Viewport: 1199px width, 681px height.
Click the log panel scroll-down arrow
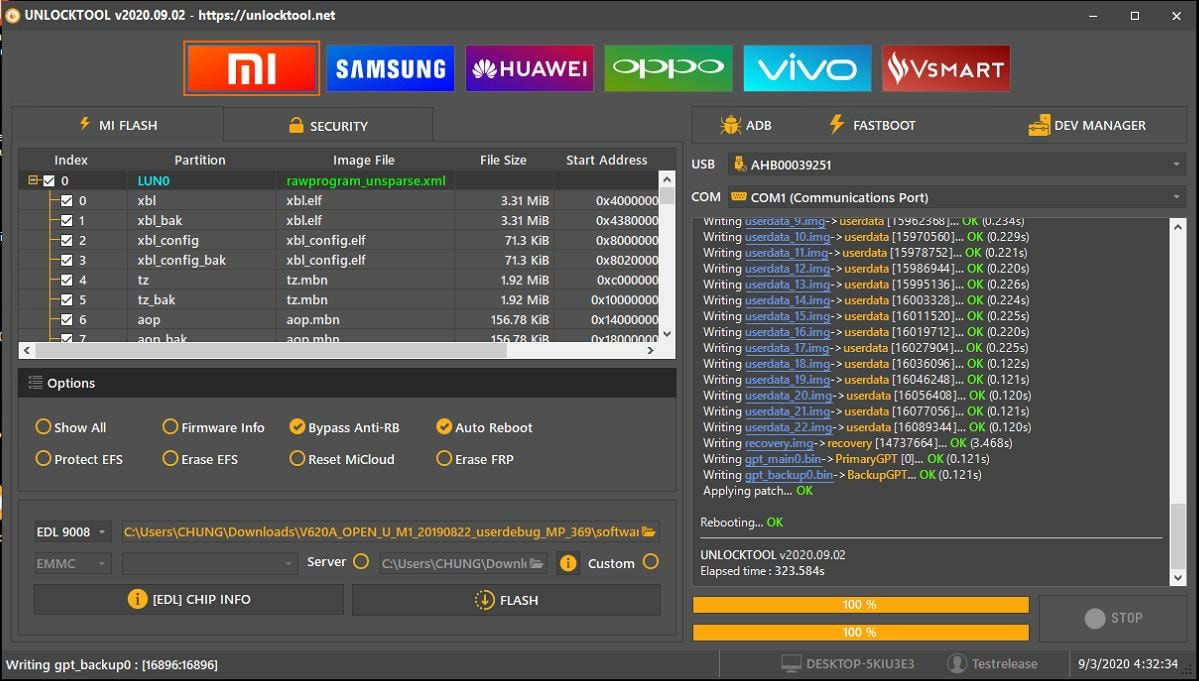pos(1178,579)
